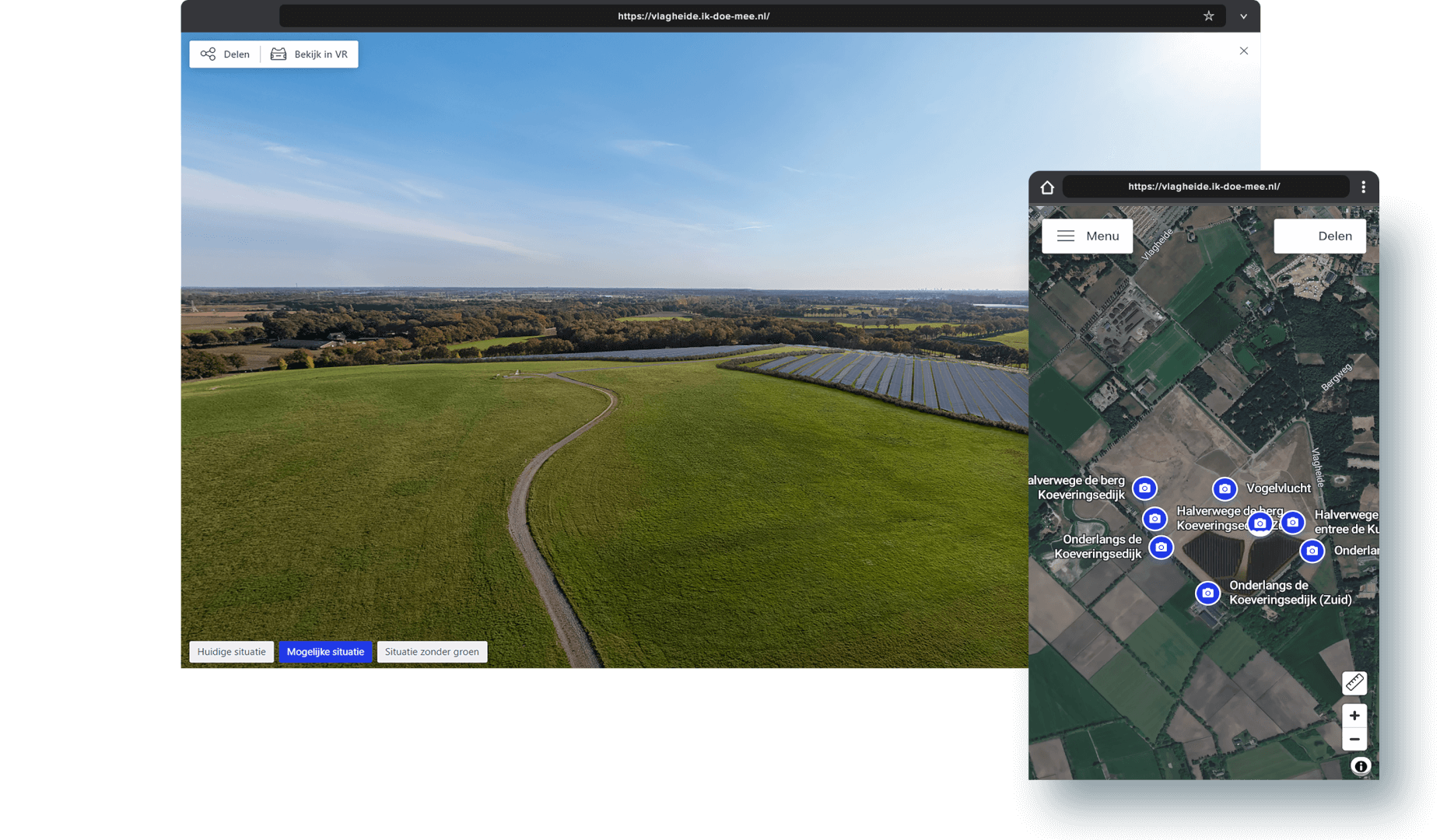Image resolution: width=1440 pixels, height=840 pixels.
Task: Click the Delen share button in panorama
Action: tap(225, 54)
